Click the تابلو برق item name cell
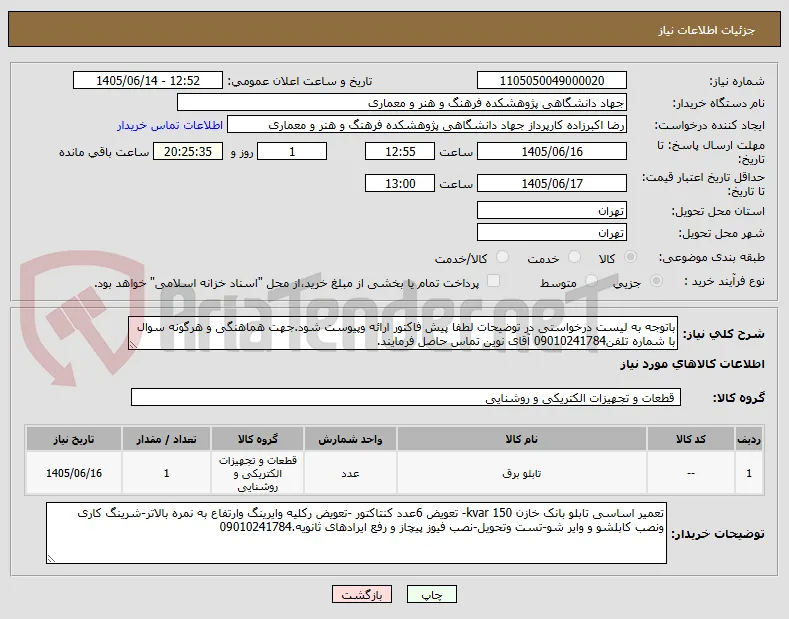Viewport: 789px width, 619px height. coord(522,474)
